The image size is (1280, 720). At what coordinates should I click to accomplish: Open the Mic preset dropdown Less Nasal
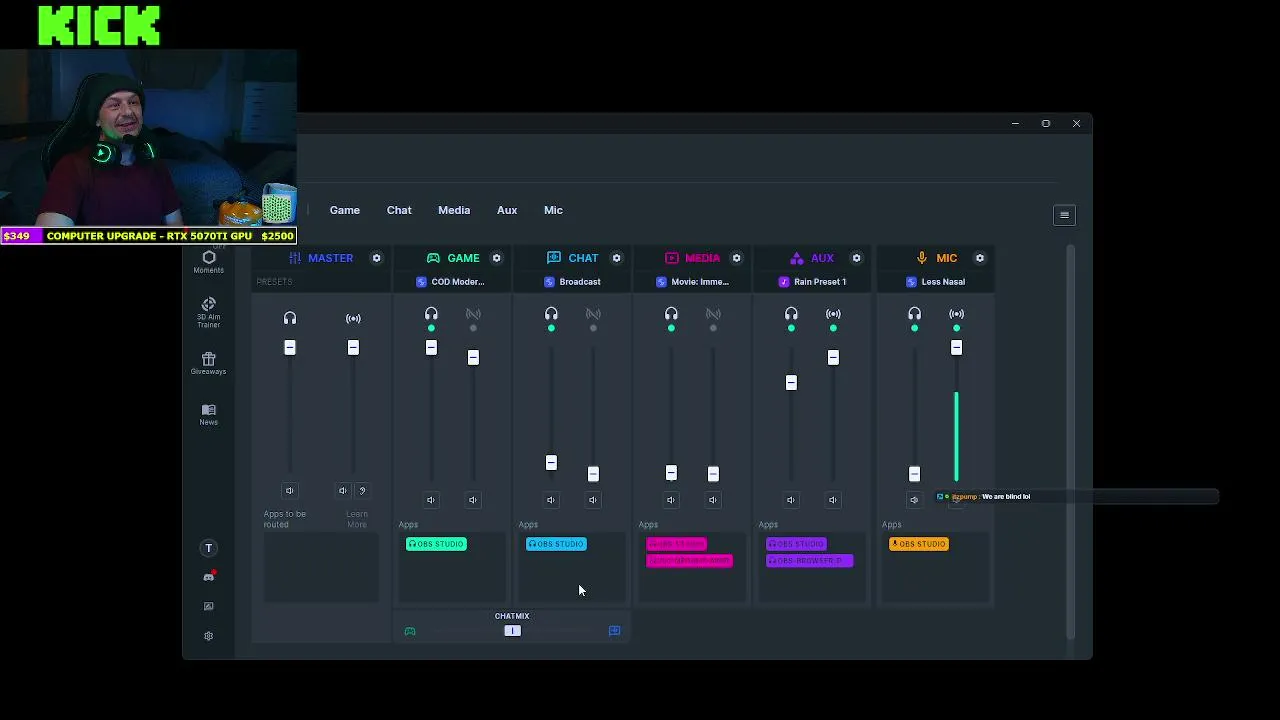click(935, 282)
